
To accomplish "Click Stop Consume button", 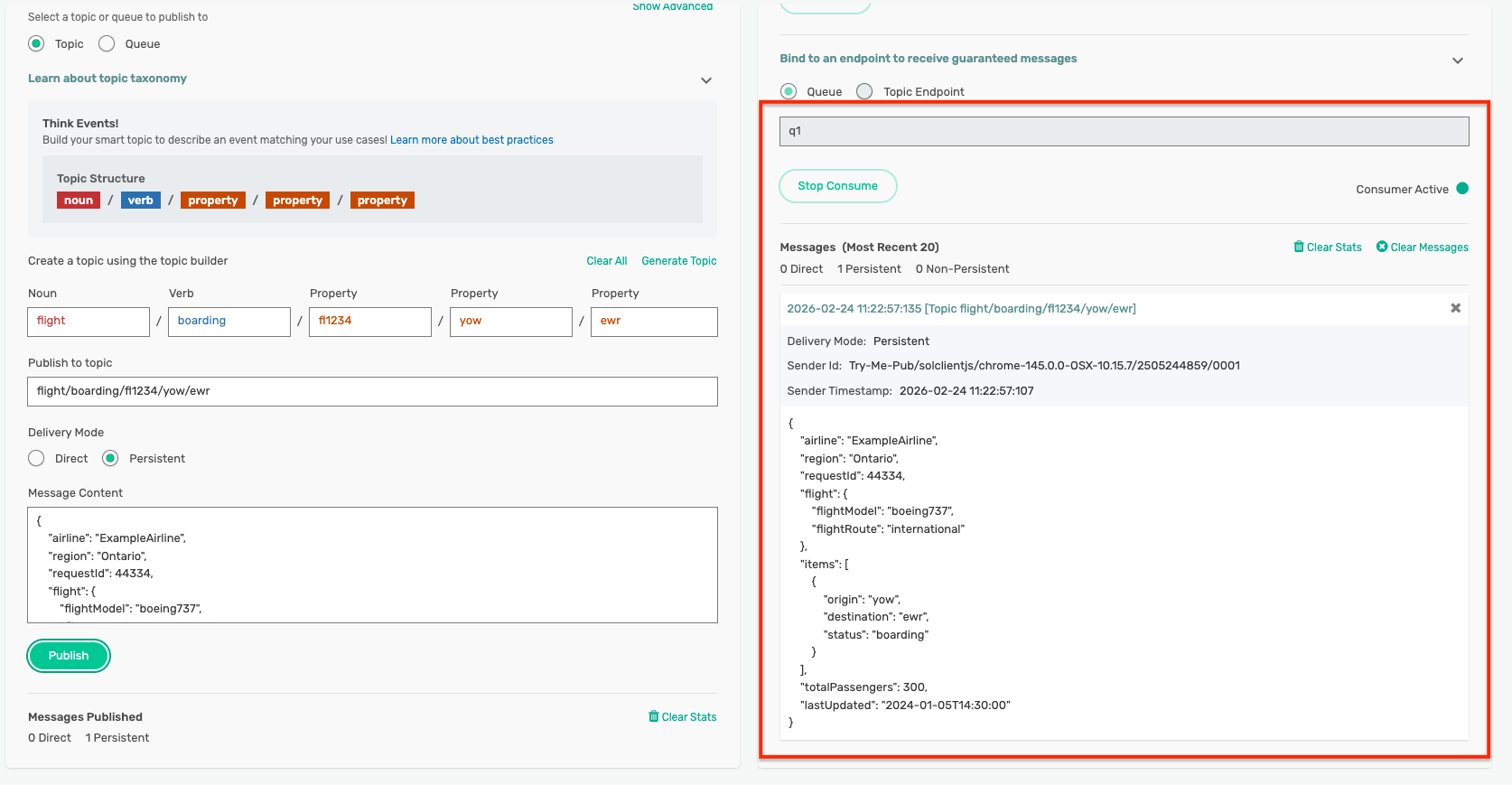I will click(837, 186).
